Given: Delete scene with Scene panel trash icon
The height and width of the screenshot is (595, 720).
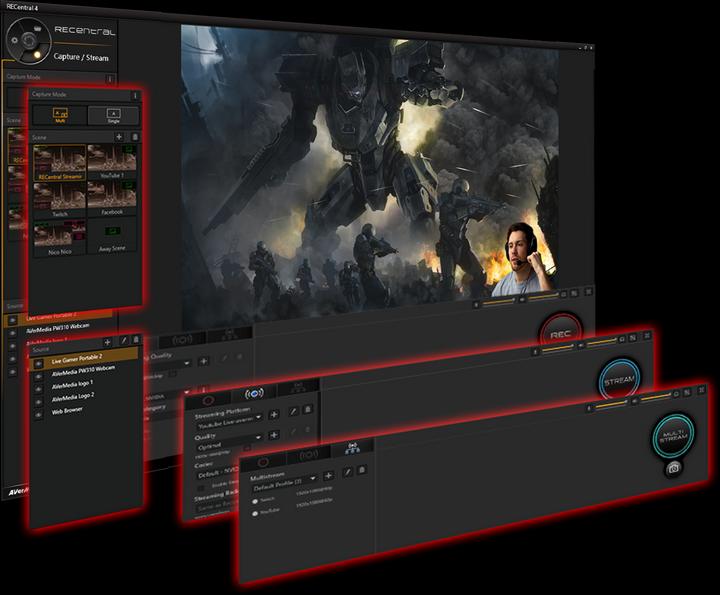Looking at the screenshot, I should tap(135, 137).
